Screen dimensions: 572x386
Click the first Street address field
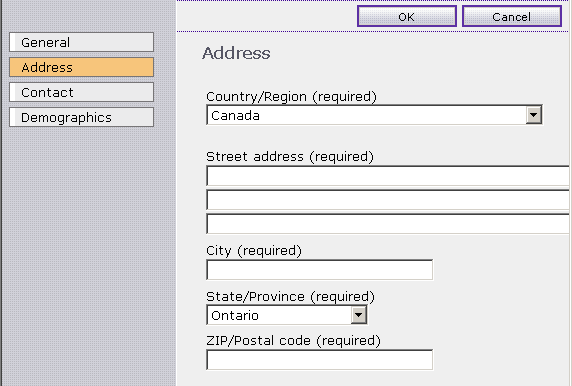pyautogui.click(x=388, y=176)
